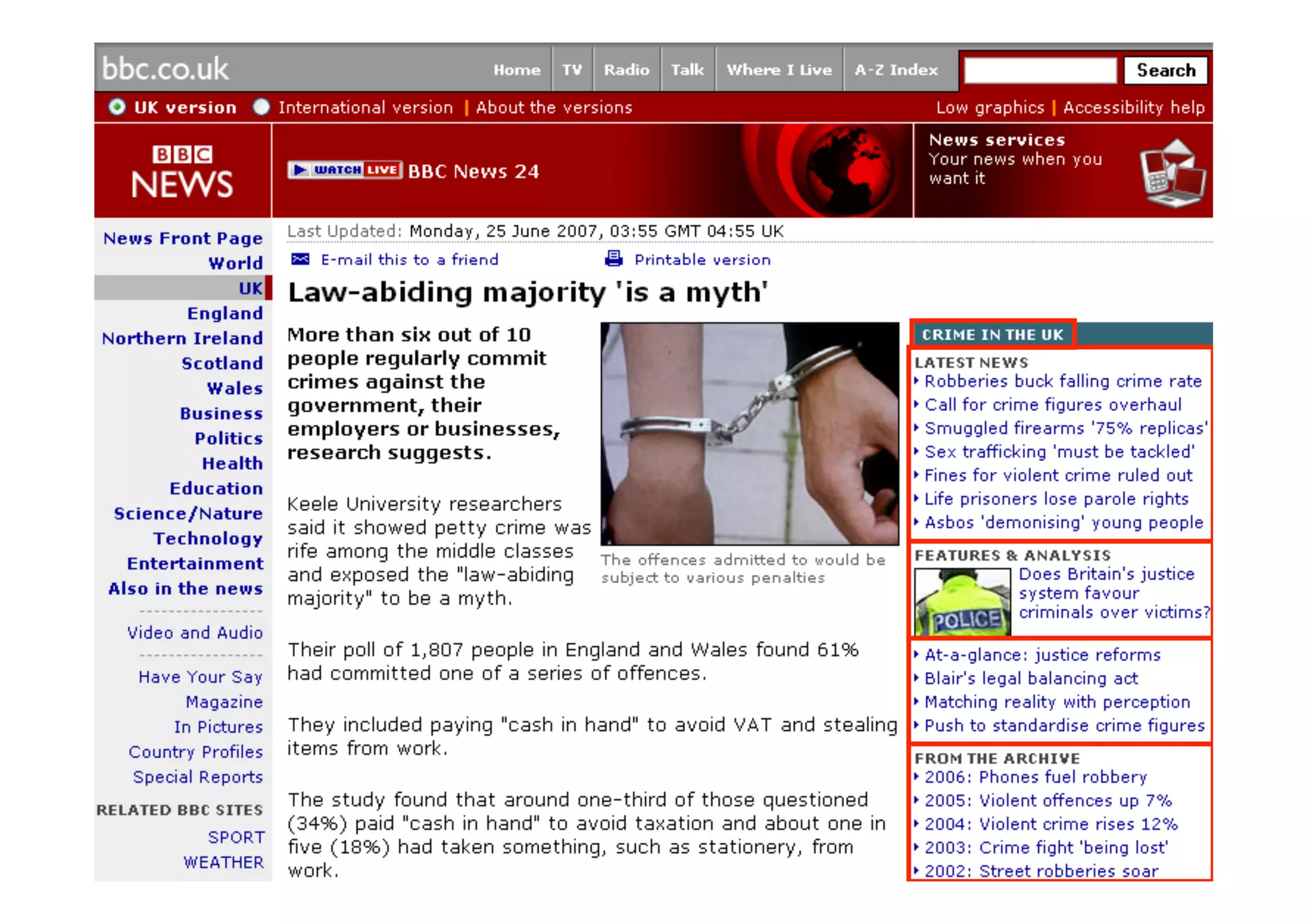Click the bbc.co.uk logo
1308x924 pixels.
pos(165,69)
